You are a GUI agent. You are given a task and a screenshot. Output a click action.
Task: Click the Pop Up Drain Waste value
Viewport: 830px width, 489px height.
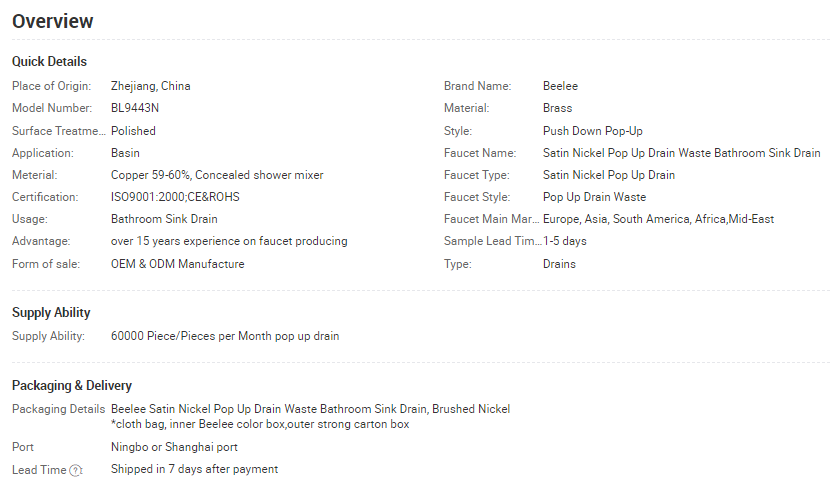pyautogui.click(x=594, y=197)
